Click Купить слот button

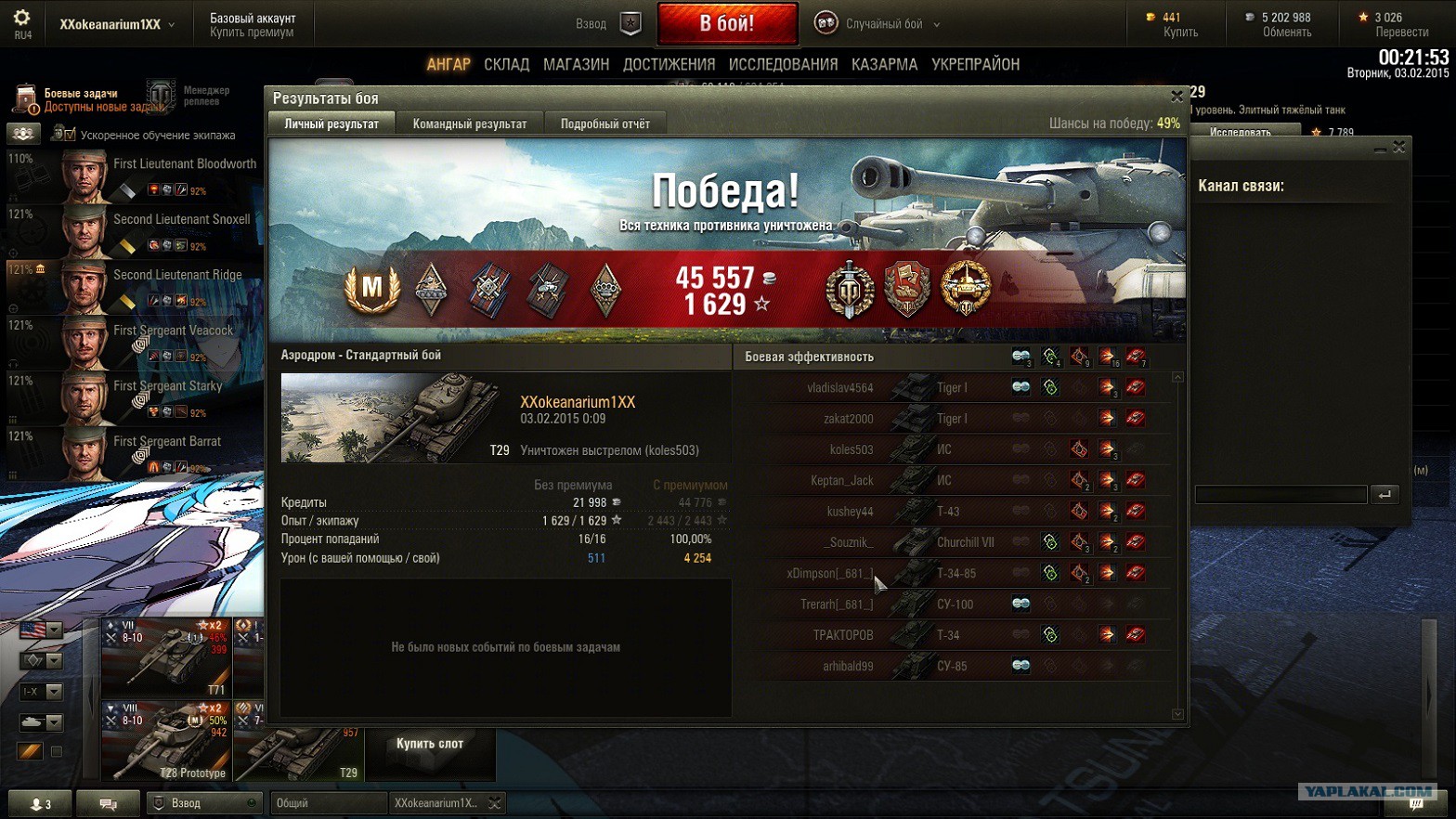click(430, 744)
